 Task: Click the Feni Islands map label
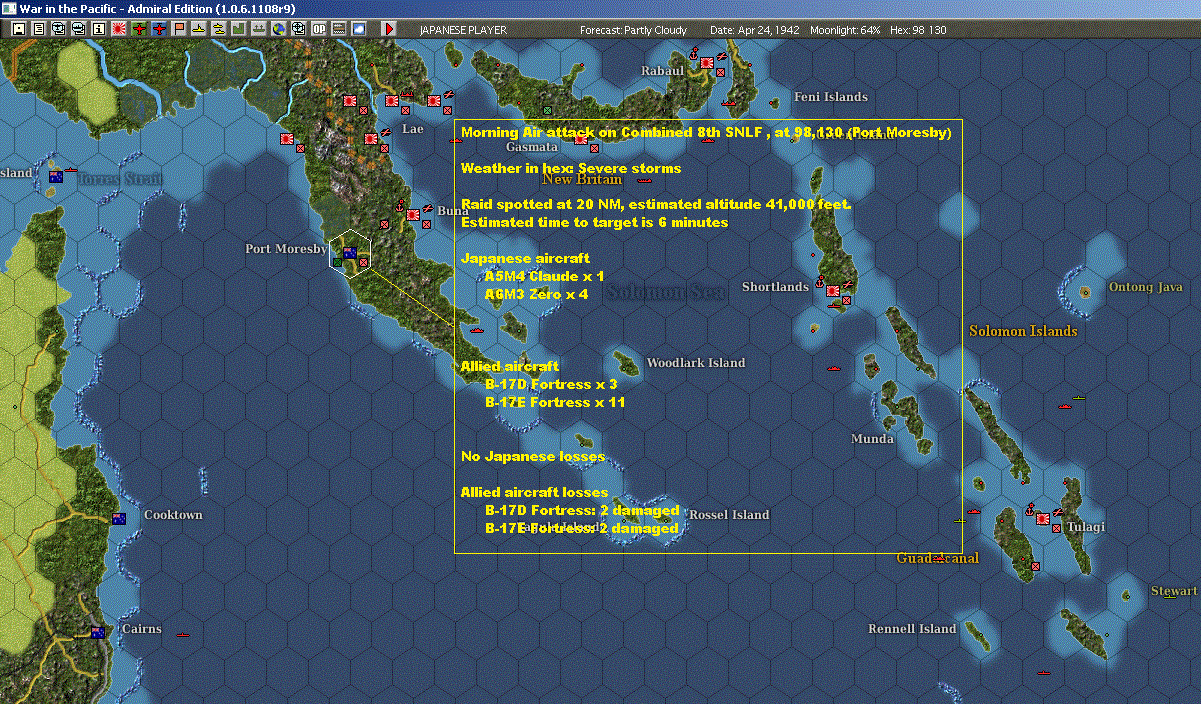[x=831, y=97]
